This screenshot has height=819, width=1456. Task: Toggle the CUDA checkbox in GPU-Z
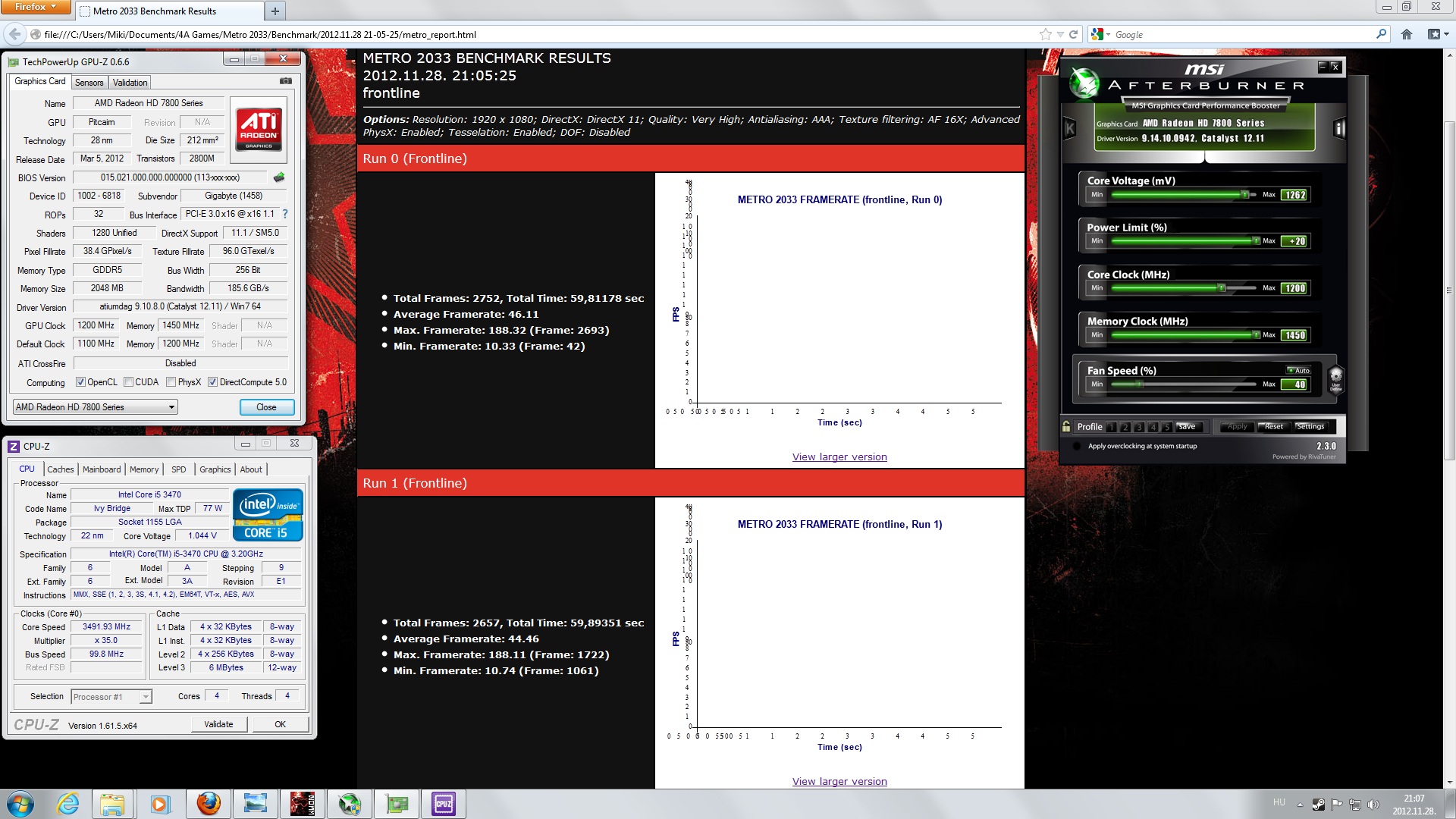[x=128, y=382]
